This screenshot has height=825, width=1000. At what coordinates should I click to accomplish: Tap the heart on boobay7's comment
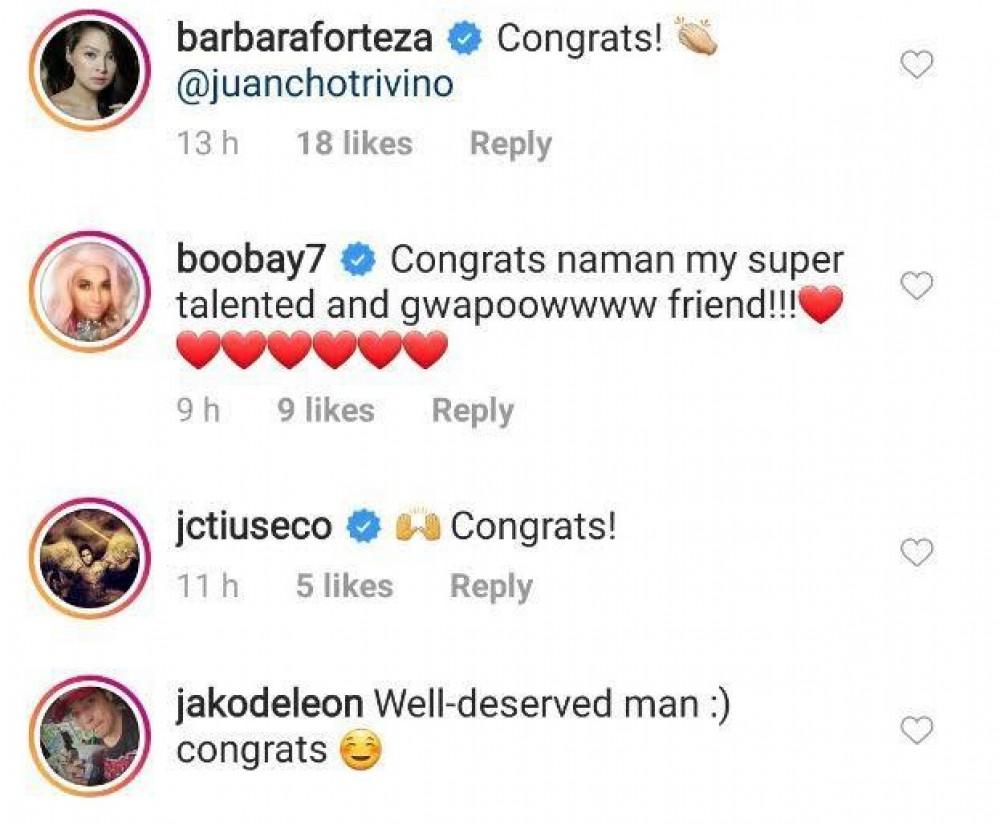[916, 287]
